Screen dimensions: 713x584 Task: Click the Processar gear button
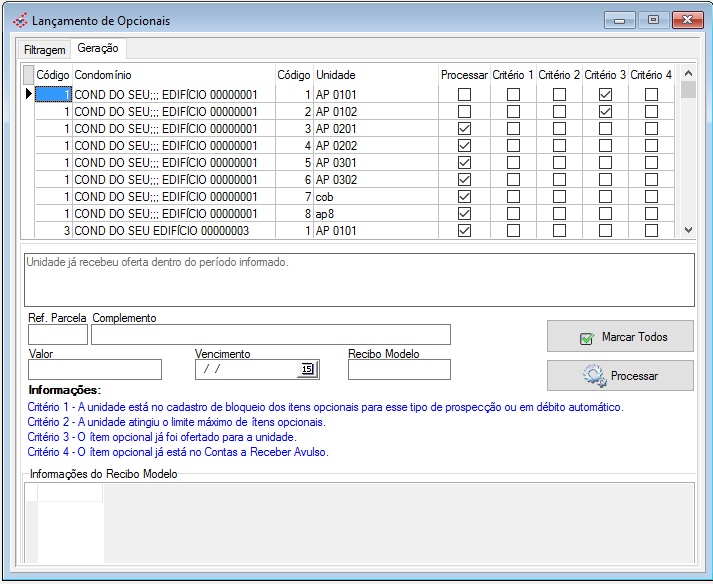[x=620, y=376]
